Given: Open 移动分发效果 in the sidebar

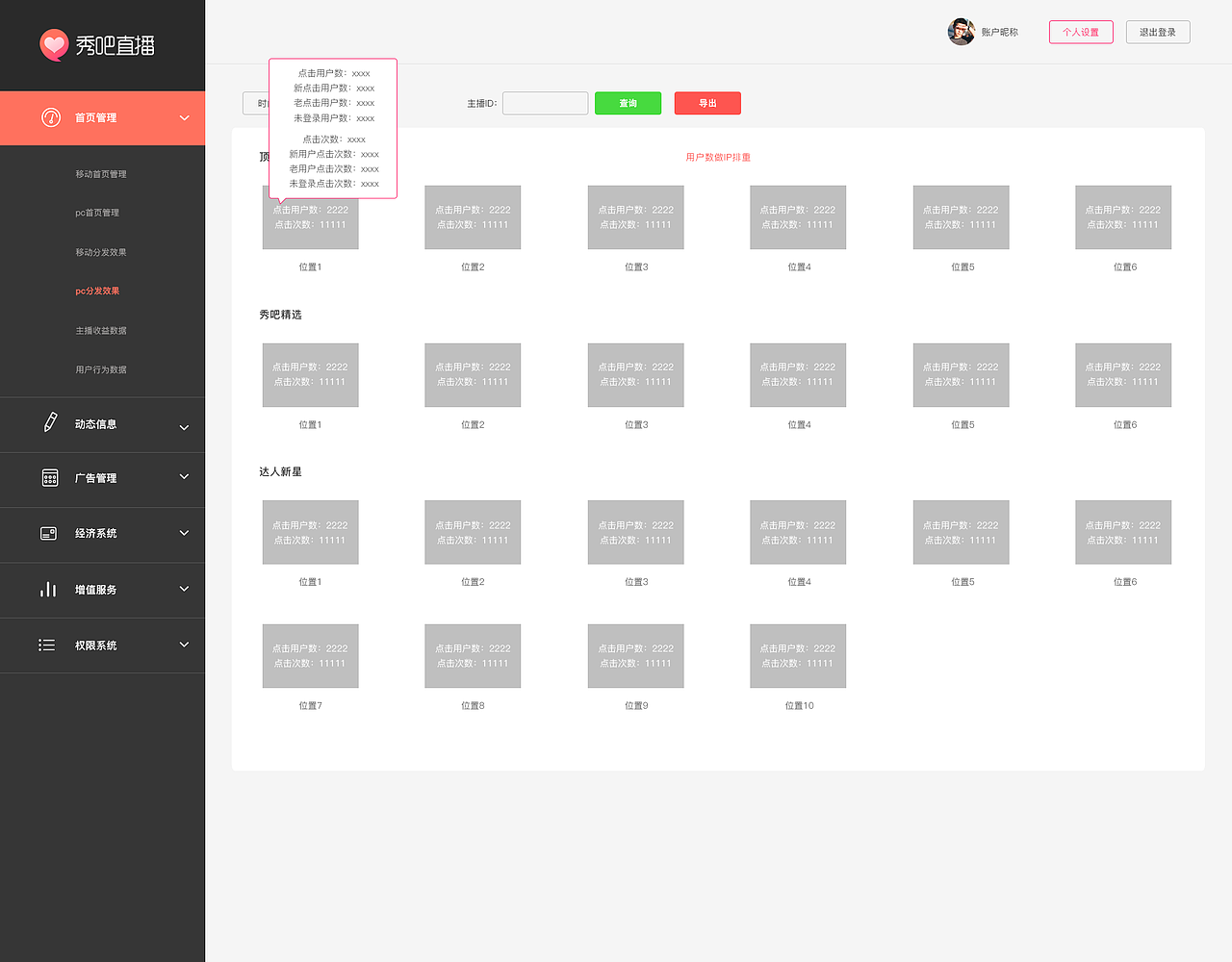Looking at the screenshot, I should tap(101, 252).
